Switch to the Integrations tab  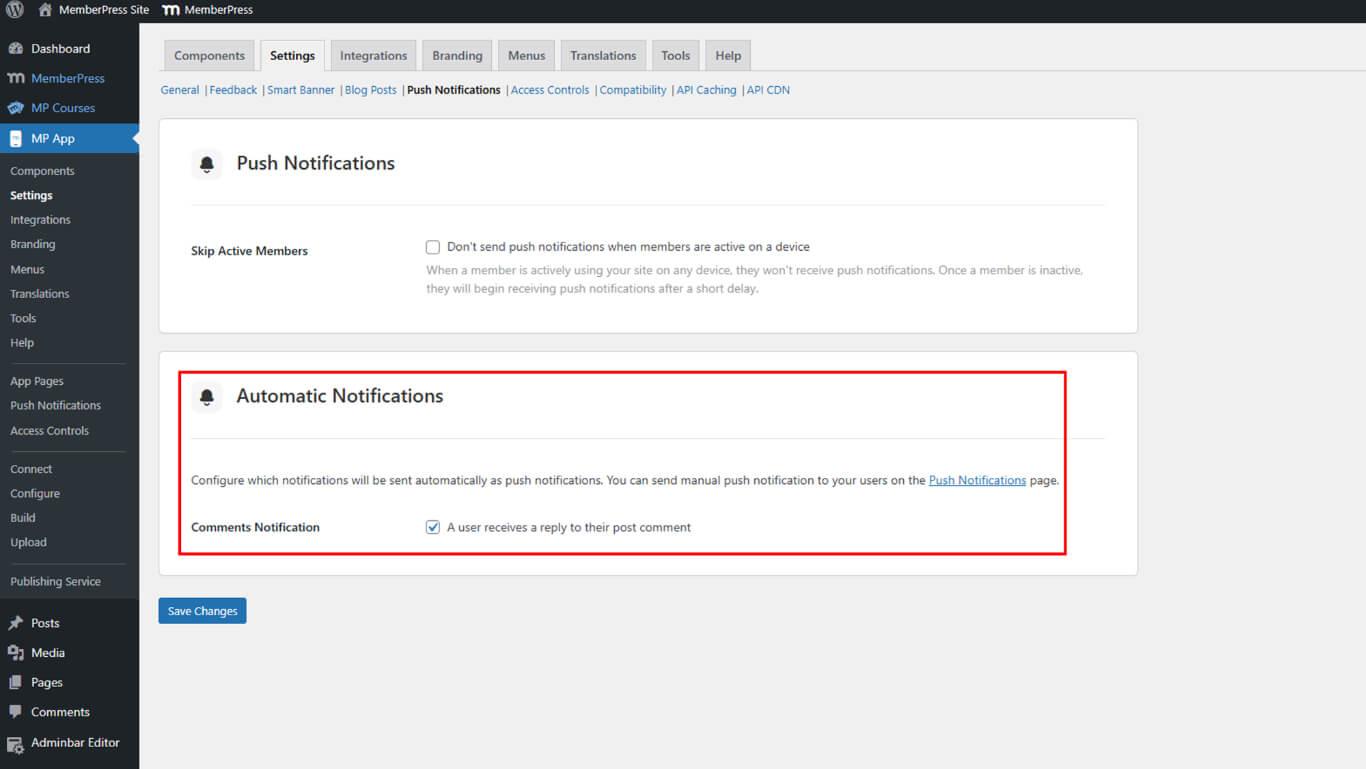point(373,56)
